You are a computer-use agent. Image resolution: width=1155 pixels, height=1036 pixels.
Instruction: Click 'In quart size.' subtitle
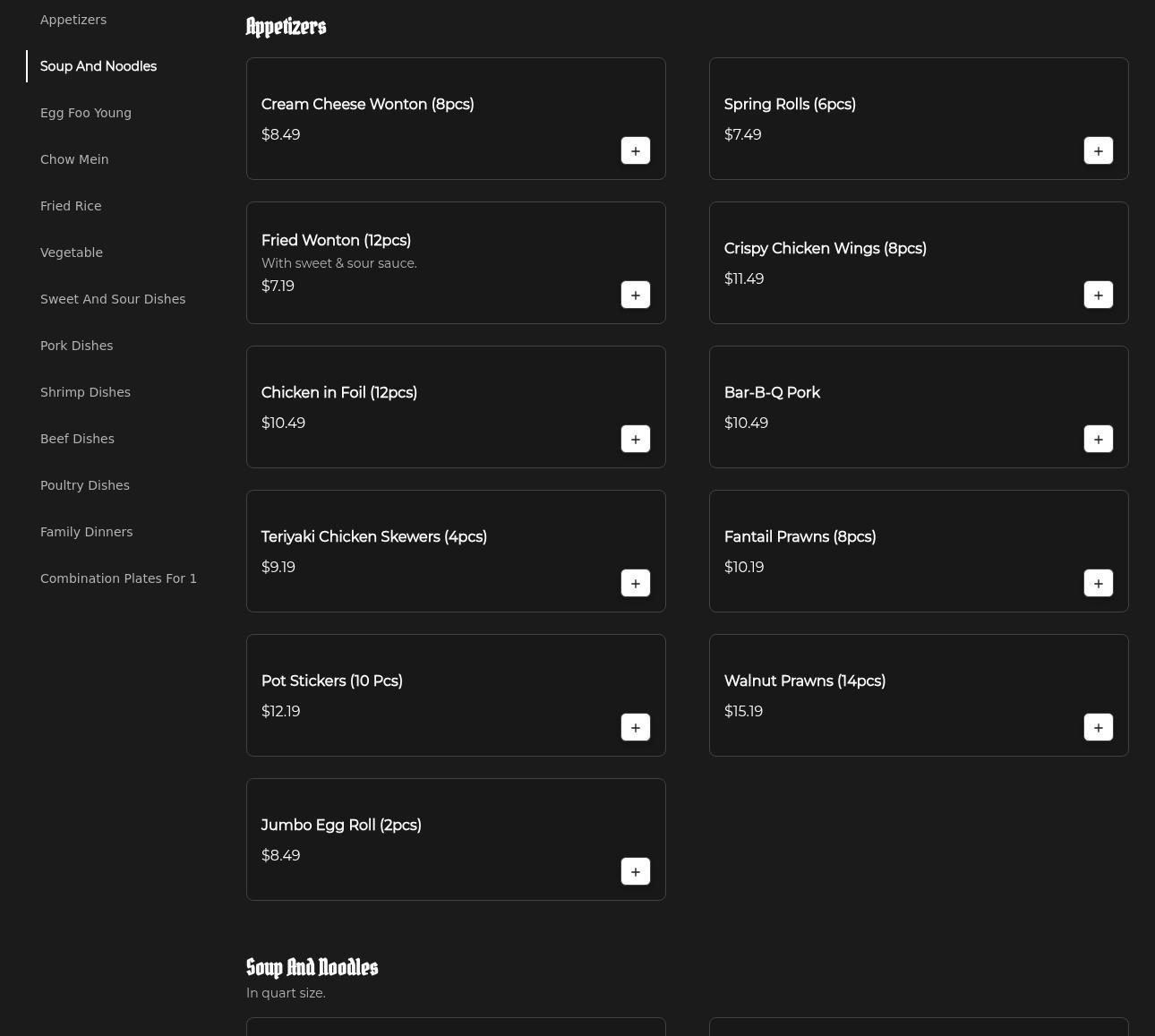pyautogui.click(x=286, y=993)
